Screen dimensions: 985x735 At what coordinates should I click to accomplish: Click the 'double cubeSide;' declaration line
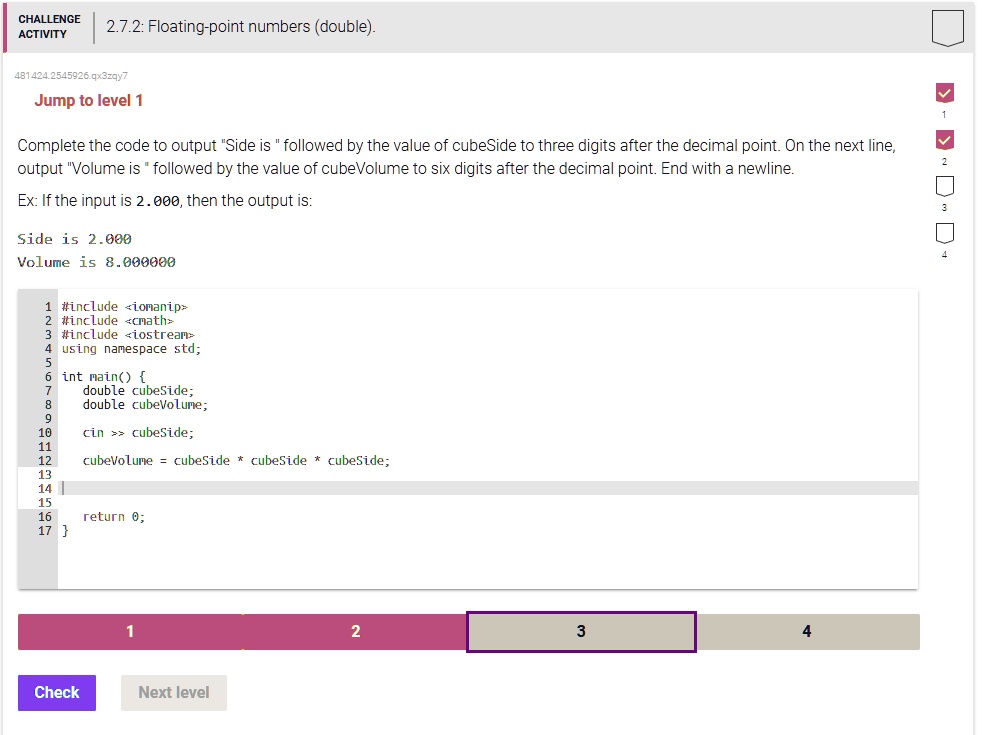point(138,390)
